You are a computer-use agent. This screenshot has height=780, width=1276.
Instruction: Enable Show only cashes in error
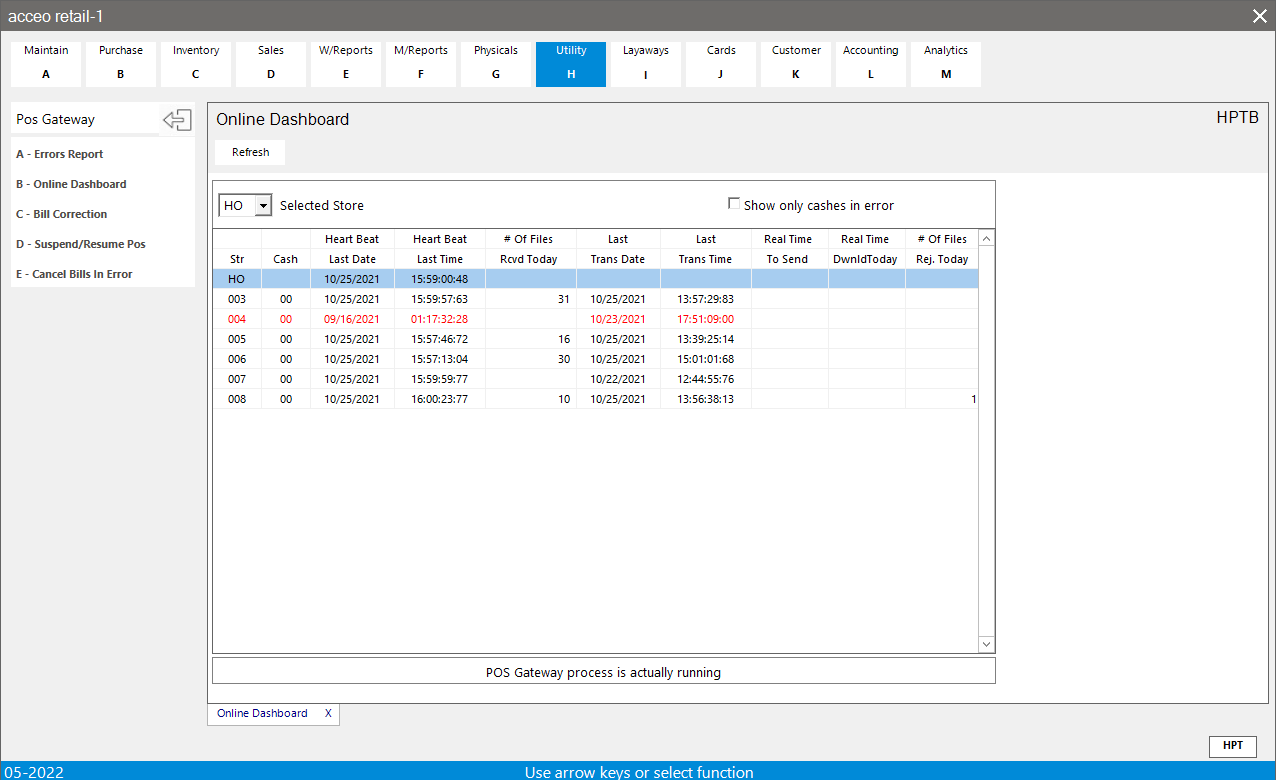click(x=734, y=203)
